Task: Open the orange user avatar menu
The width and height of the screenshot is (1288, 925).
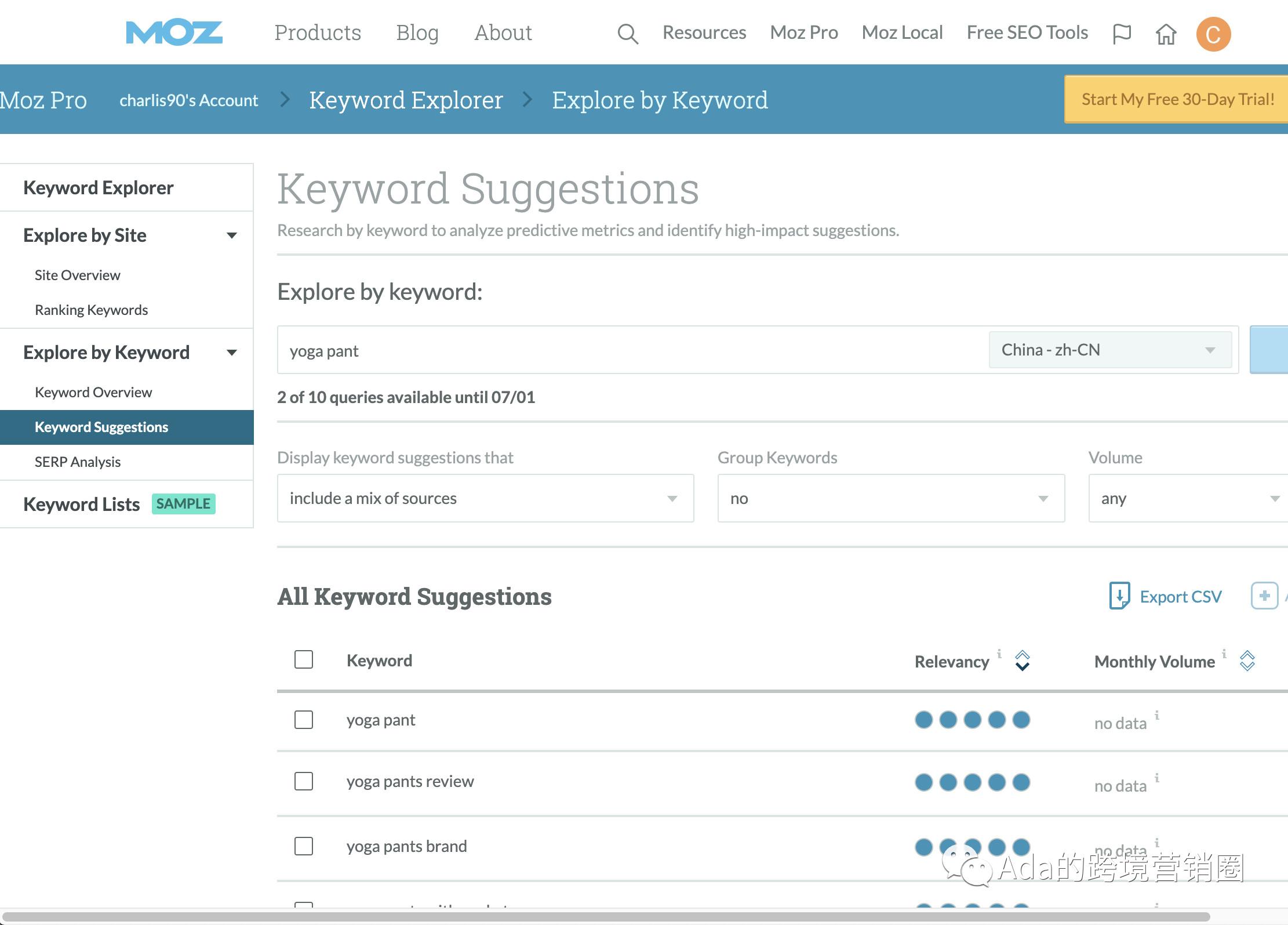Action: coord(1213,34)
